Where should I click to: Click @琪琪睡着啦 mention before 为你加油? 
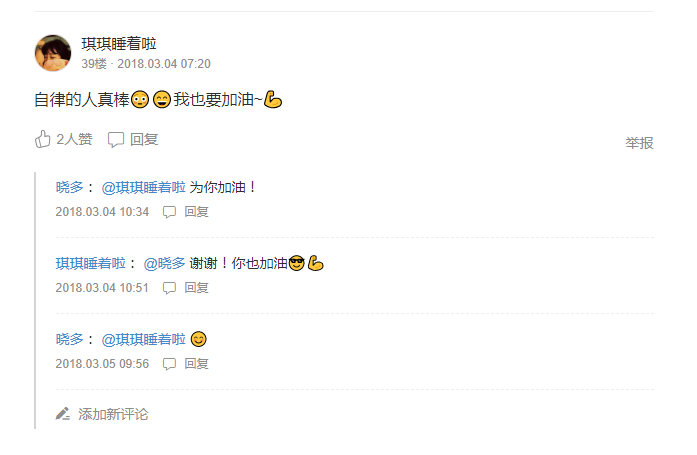tap(144, 188)
